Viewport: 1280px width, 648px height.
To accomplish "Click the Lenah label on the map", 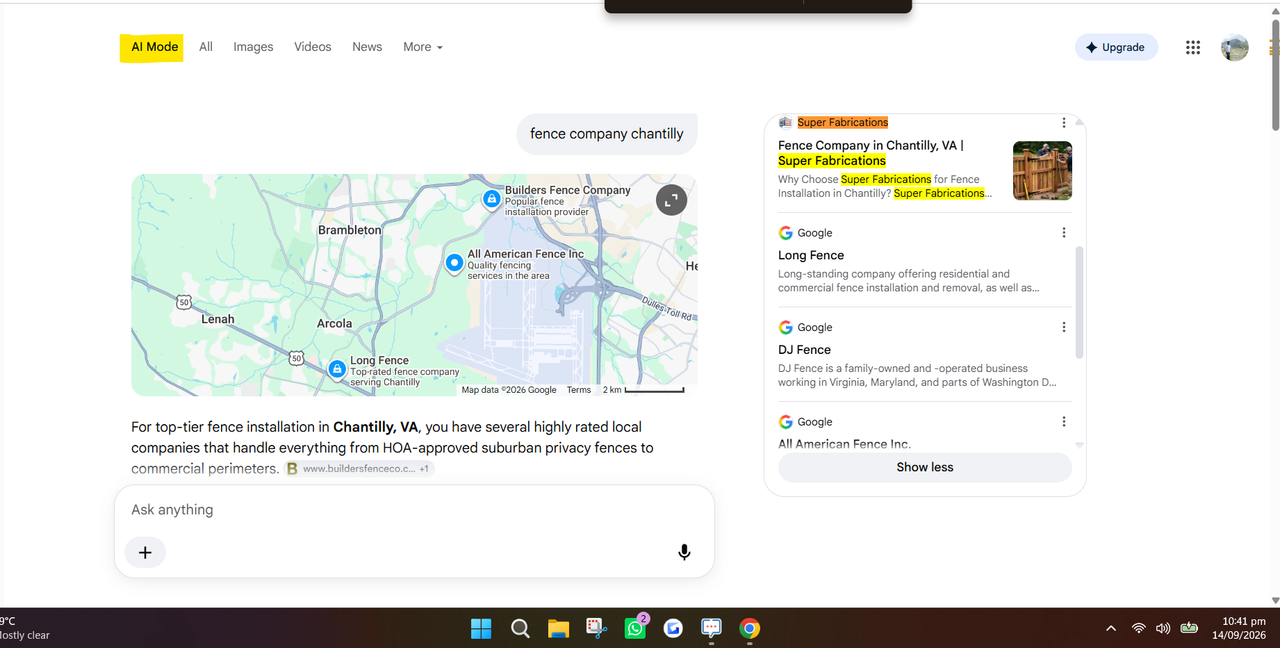I will (218, 320).
